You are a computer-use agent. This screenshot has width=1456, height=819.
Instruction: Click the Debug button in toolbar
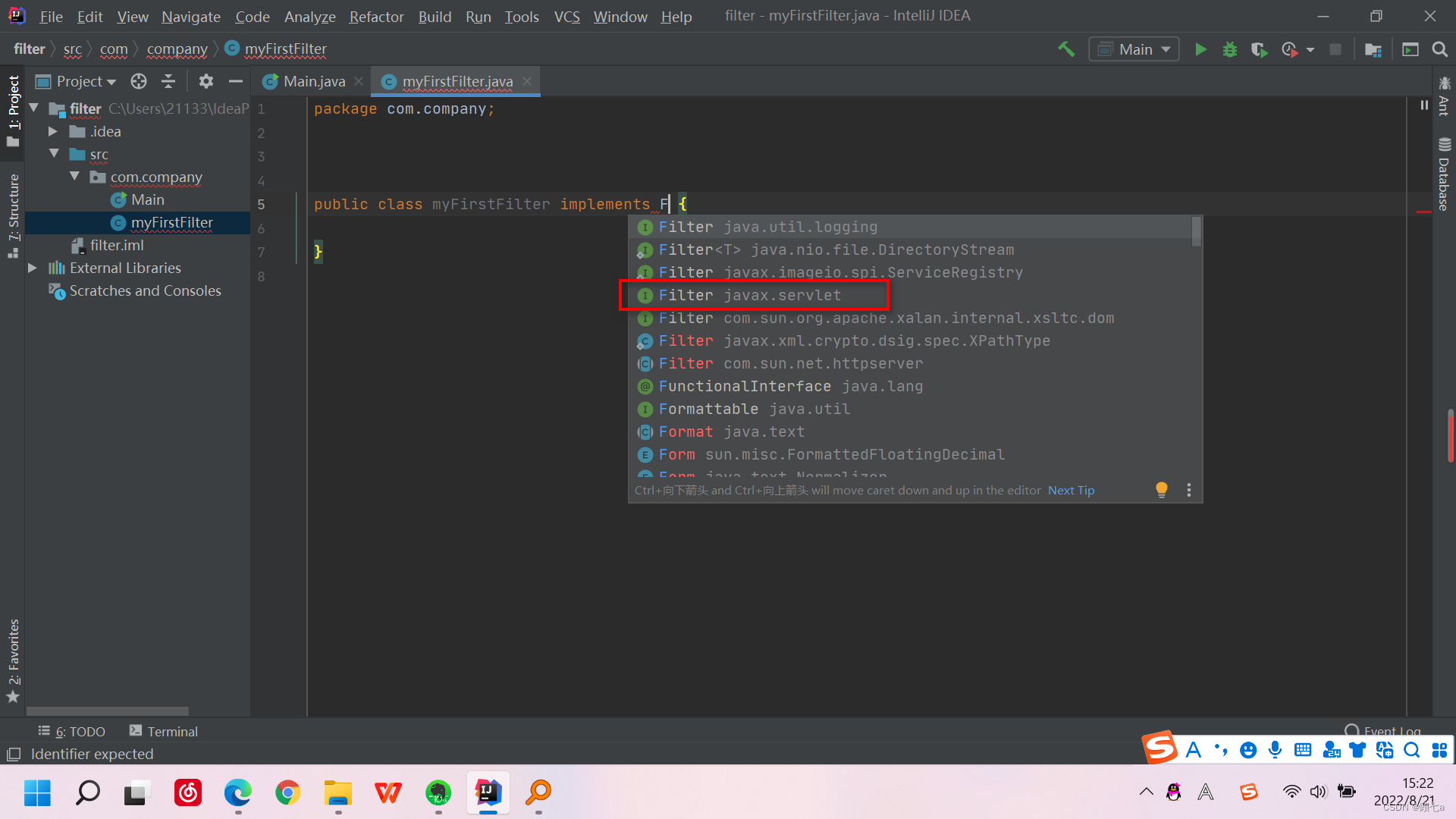[1229, 48]
